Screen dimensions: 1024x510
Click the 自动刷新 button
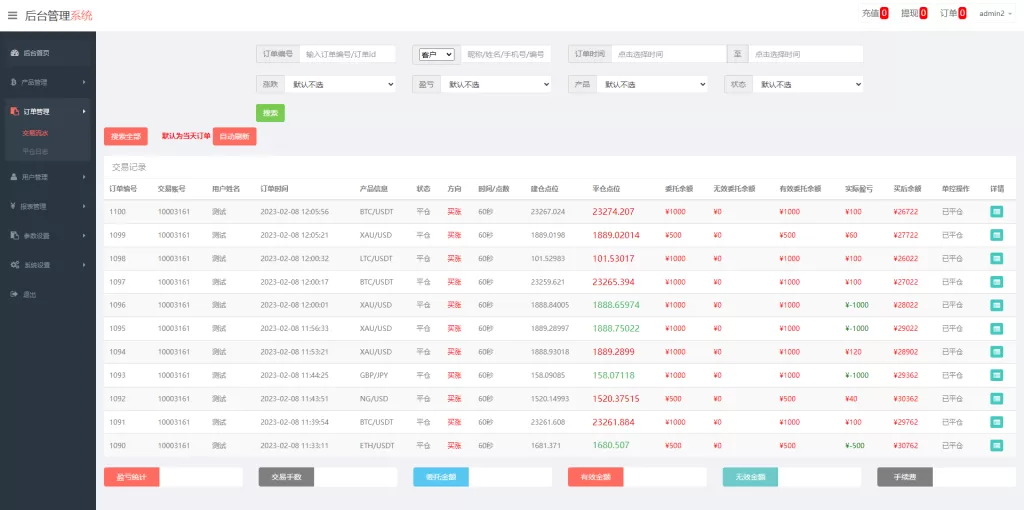pos(234,136)
